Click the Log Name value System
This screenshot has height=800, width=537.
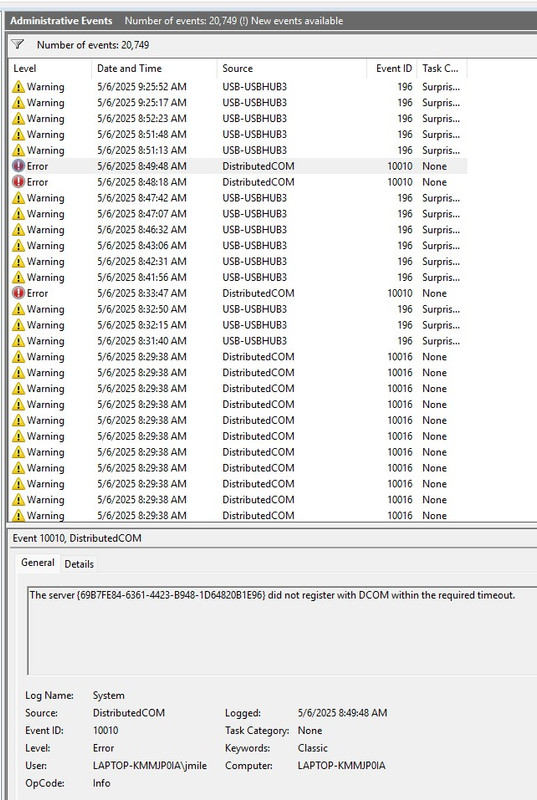coord(109,695)
